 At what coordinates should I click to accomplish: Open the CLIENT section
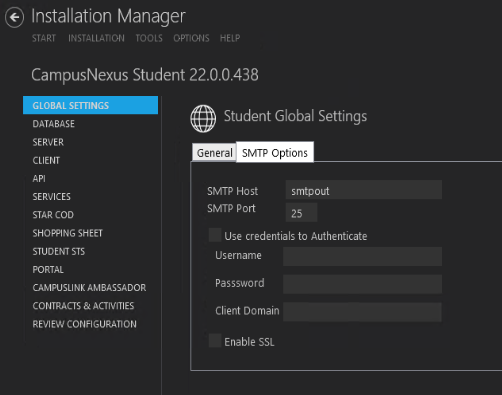click(46, 161)
